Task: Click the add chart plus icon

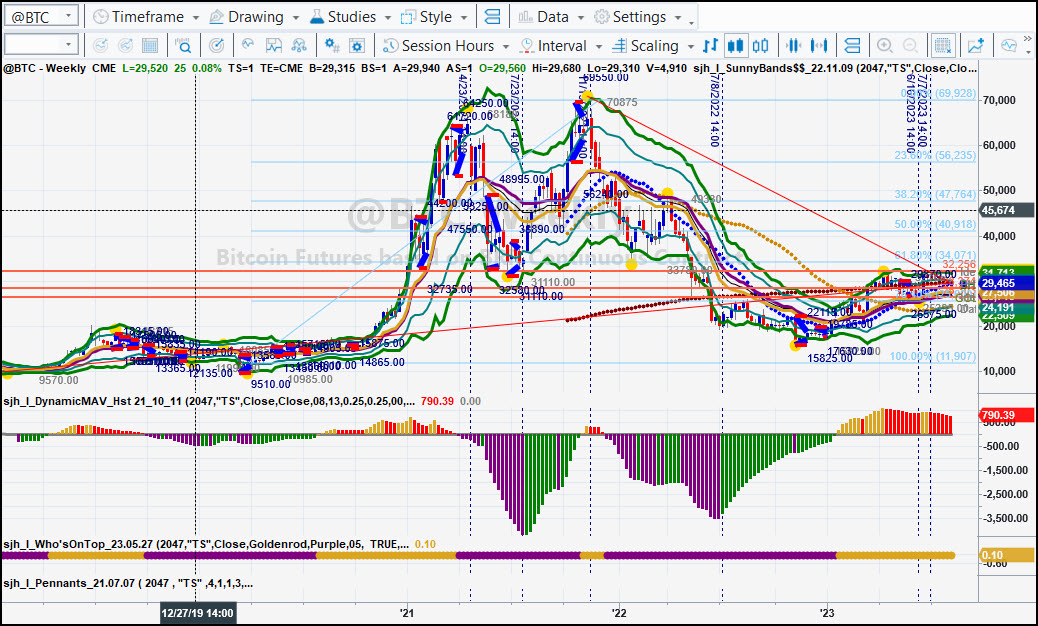Action: click(x=976, y=46)
